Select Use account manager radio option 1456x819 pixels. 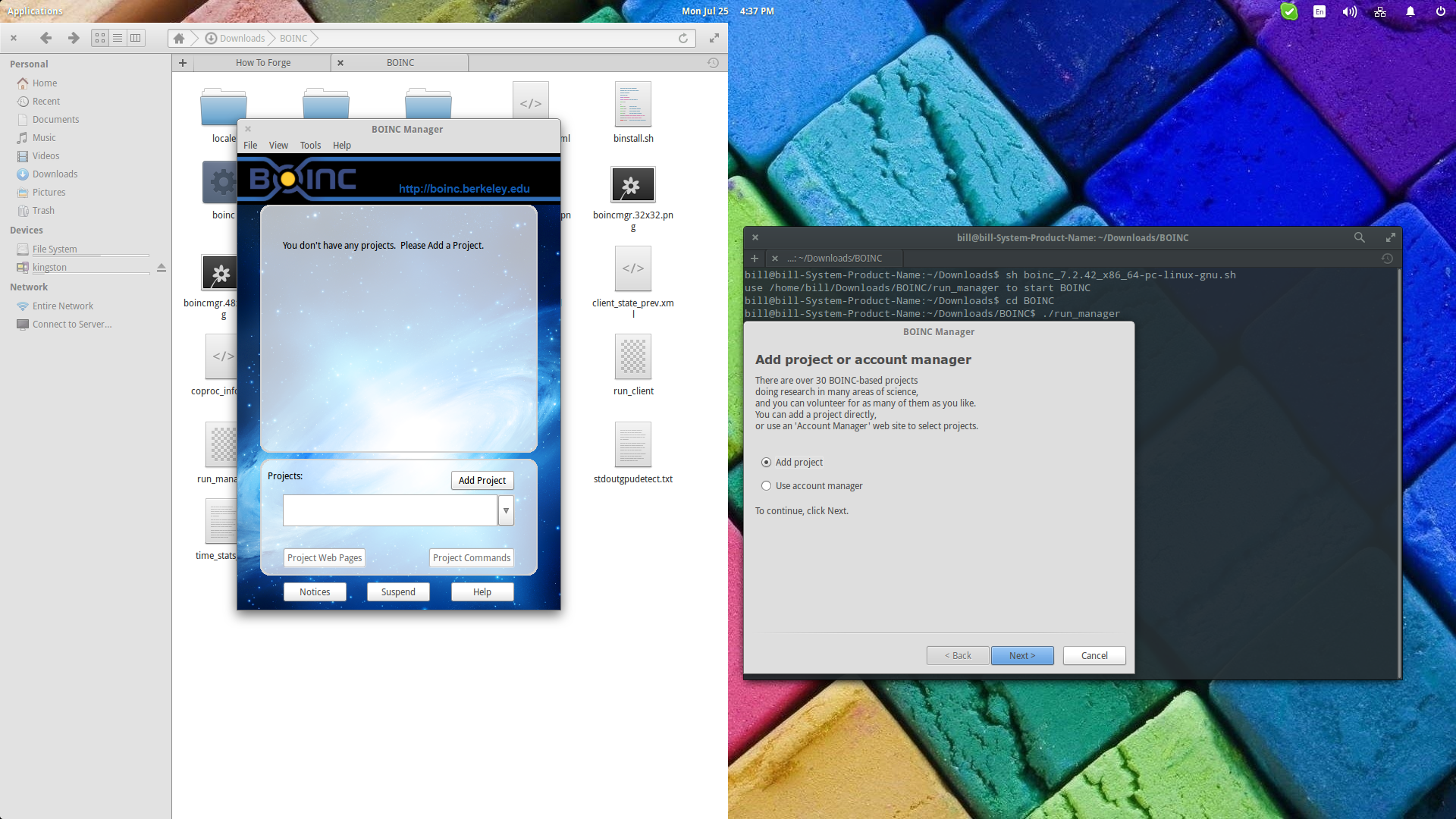pyautogui.click(x=766, y=486)
